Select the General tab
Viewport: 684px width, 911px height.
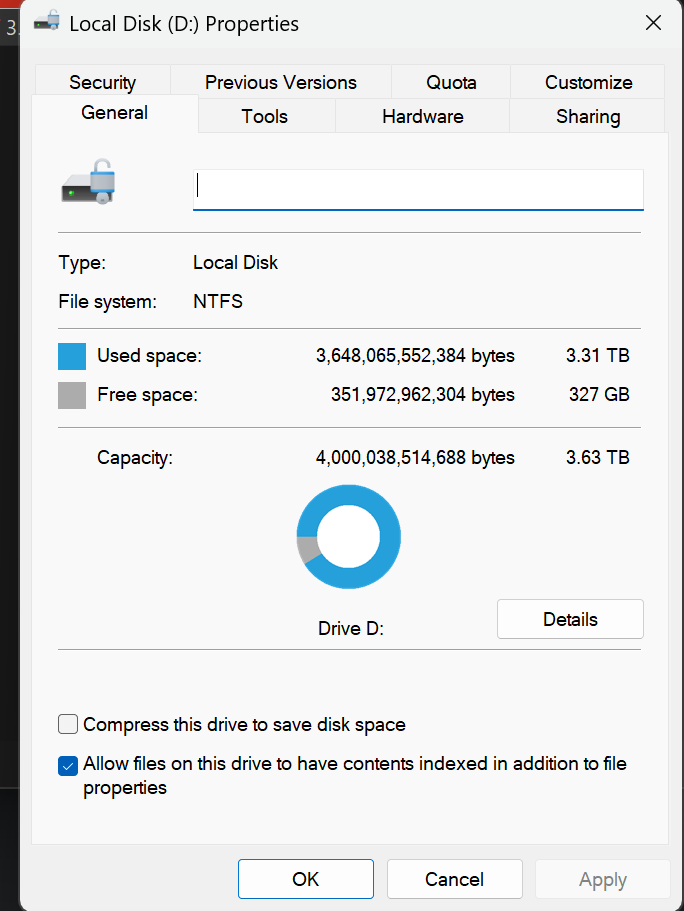pyautogui.click(x=114, y=113)
